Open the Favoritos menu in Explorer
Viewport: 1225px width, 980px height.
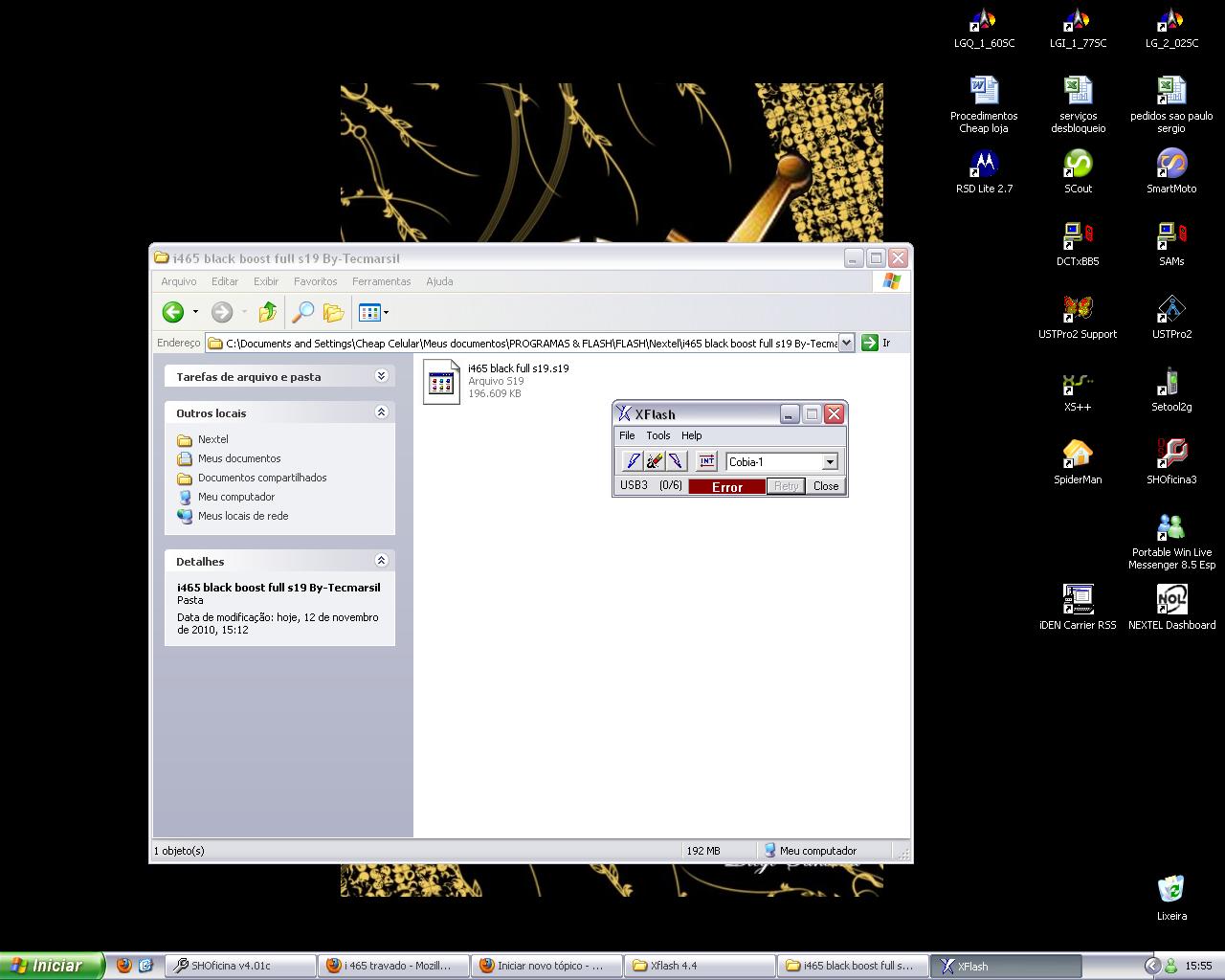click(316, 281)
